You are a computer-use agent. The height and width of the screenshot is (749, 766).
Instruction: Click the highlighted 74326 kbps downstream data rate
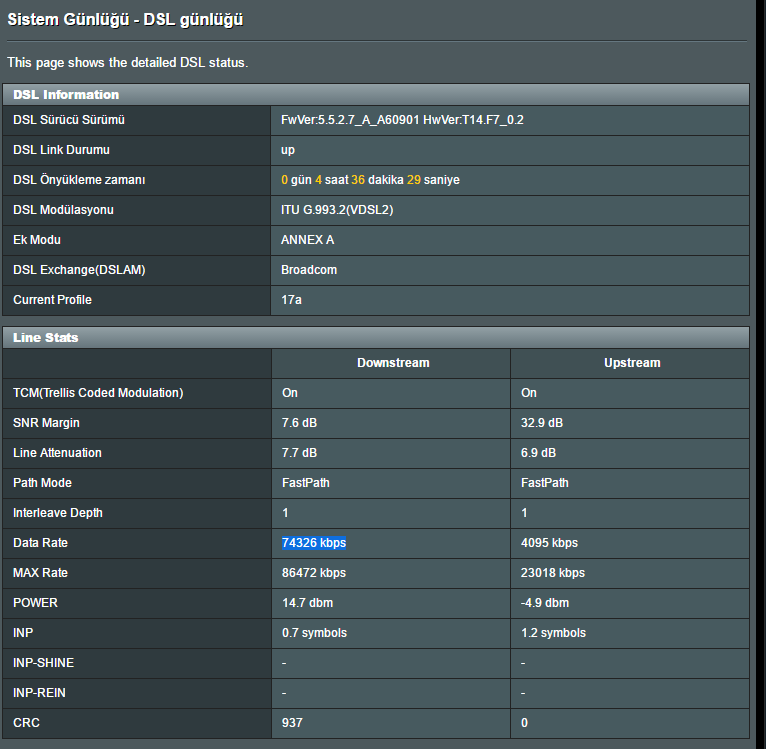(314, 543)
